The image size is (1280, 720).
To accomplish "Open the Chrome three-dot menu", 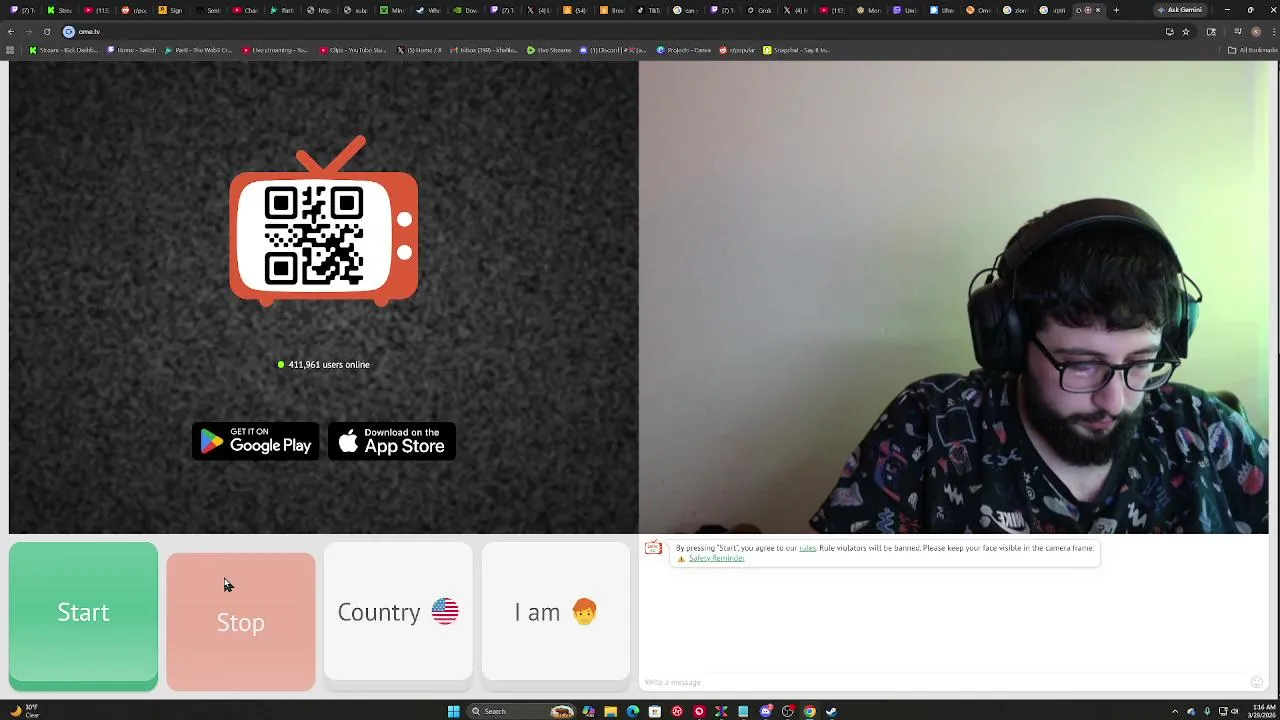I will 1272,32.
